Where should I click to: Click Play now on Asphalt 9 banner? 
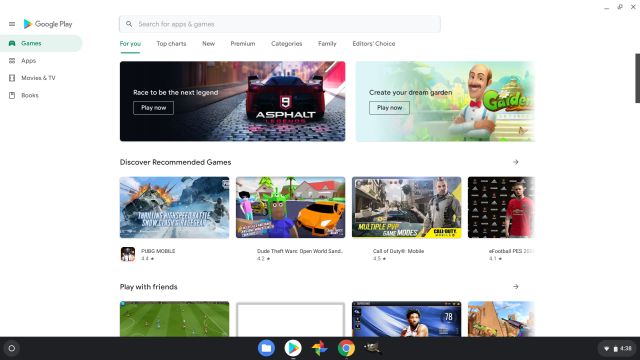coord(153,108)
